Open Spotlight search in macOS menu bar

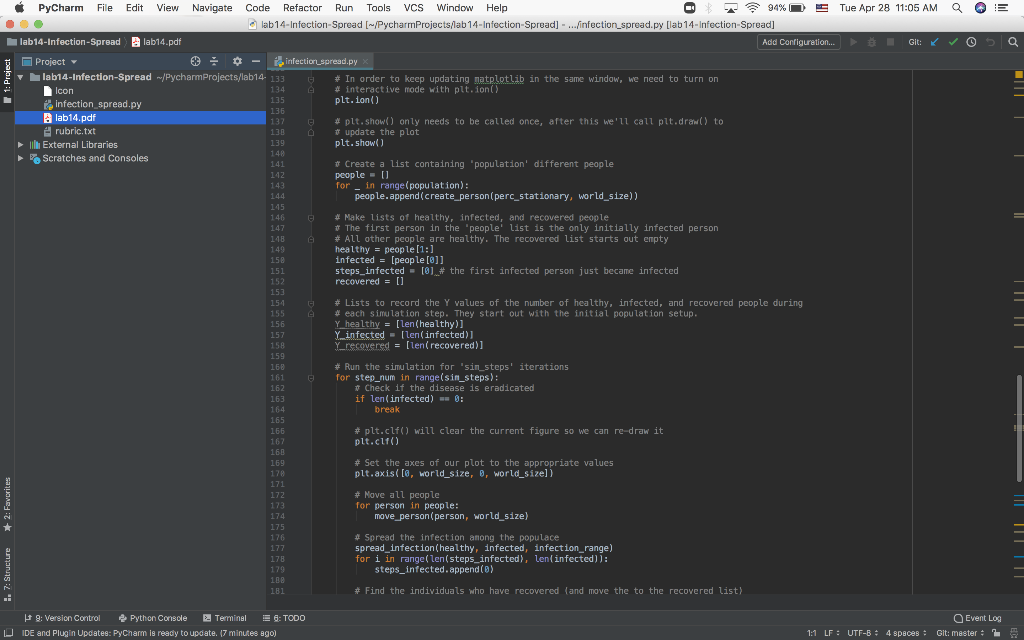click(x=957, y=8)
